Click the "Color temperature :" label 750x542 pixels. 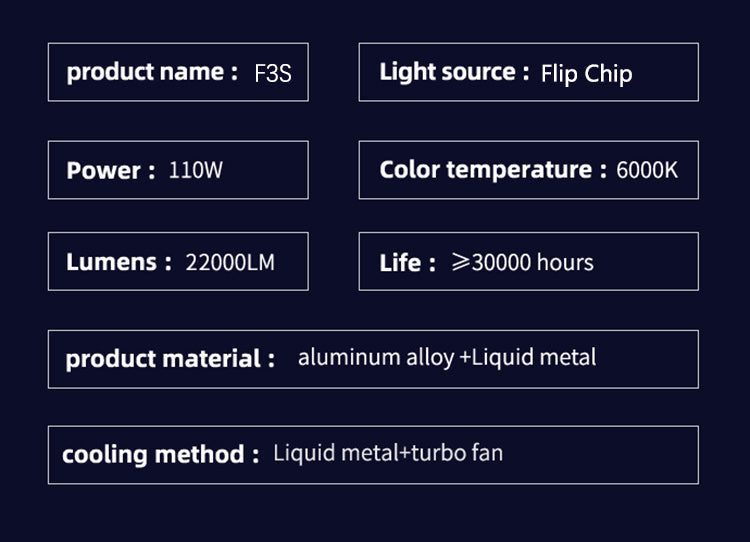493,170
